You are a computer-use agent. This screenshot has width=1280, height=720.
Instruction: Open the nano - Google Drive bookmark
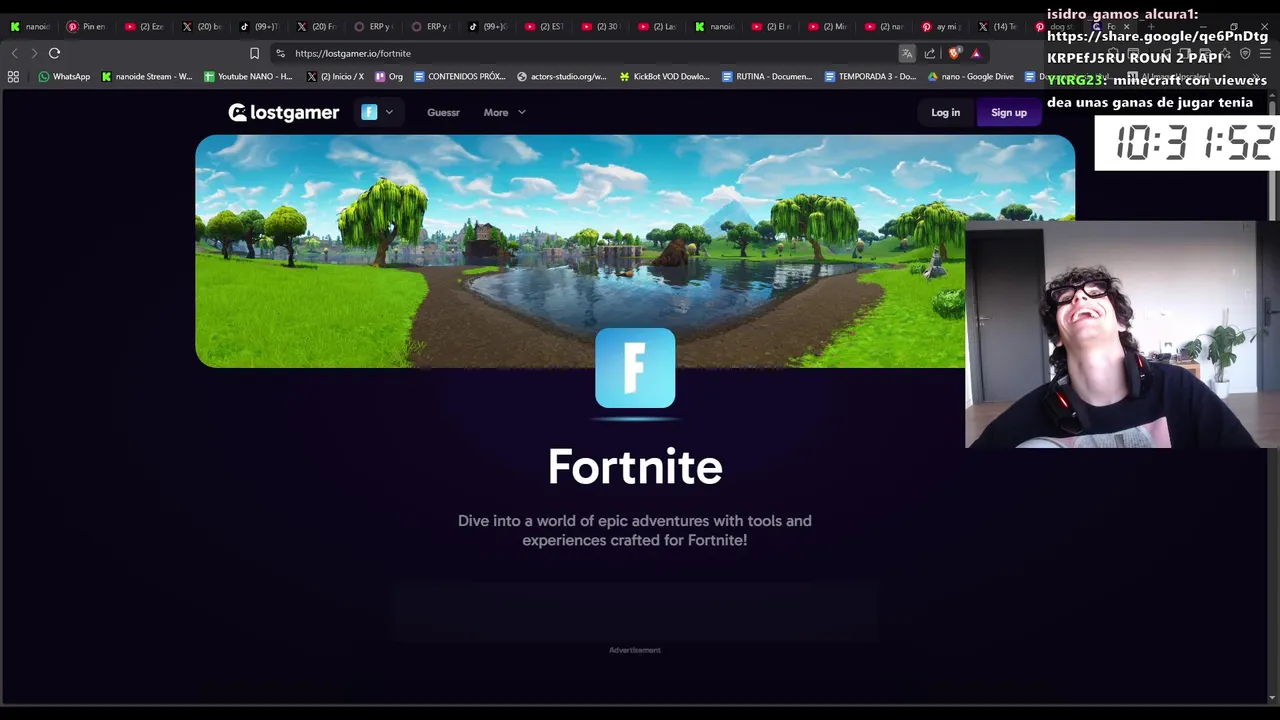971,76
